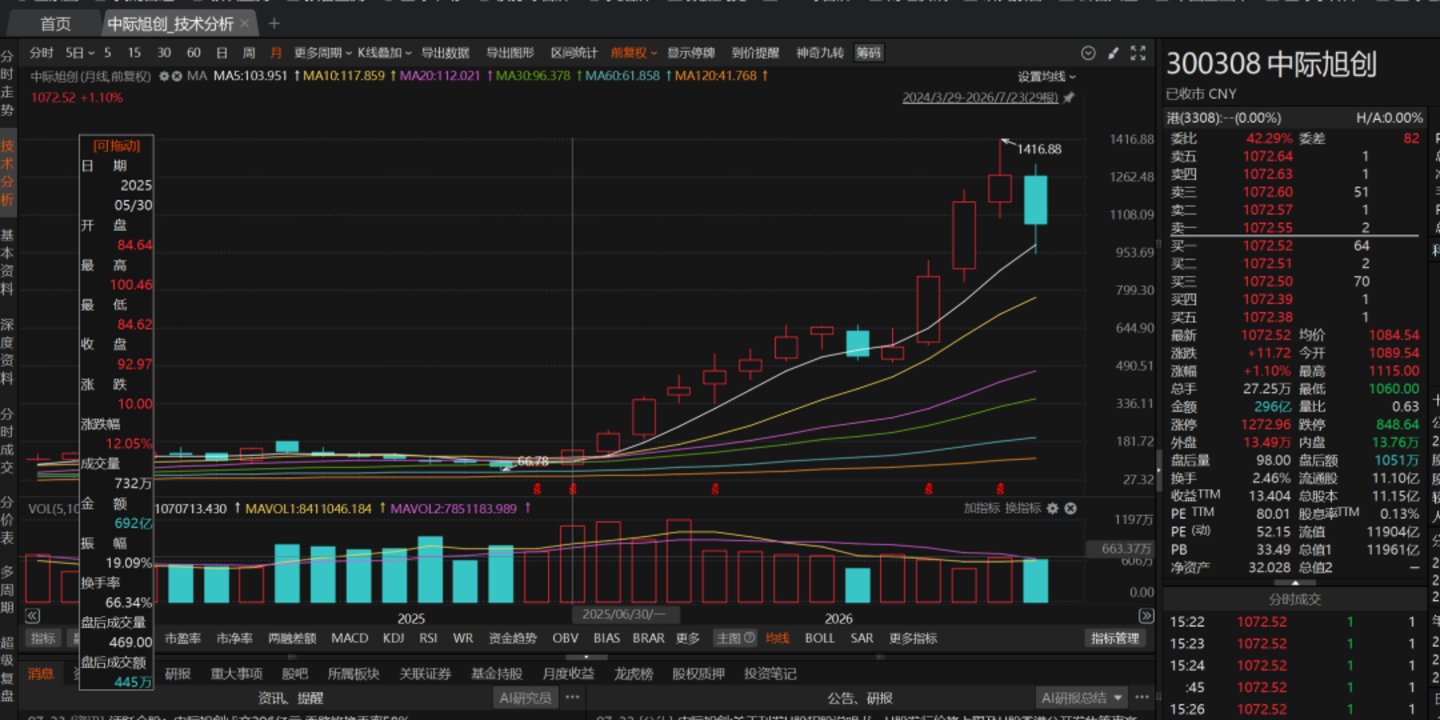Open 技术分析 in left sidebar

(x=7, y=173)
